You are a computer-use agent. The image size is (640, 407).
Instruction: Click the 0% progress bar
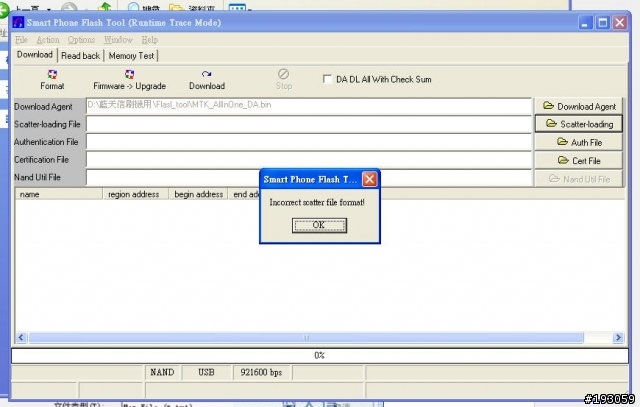pos(320,355)
